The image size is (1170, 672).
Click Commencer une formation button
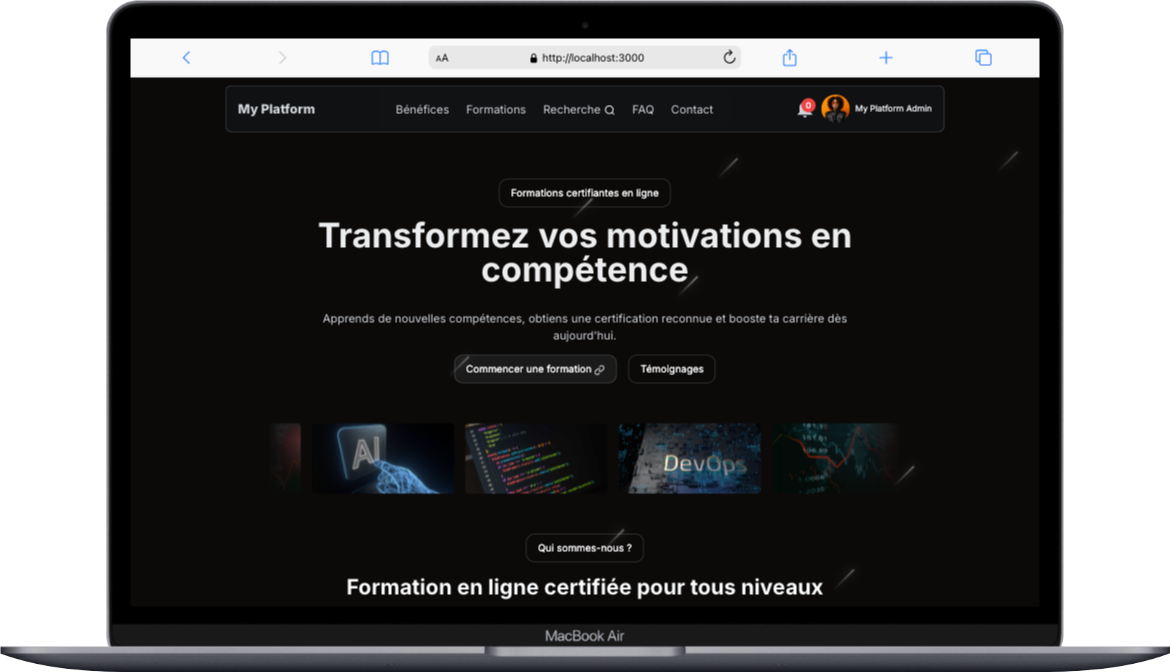coord(535,369)
